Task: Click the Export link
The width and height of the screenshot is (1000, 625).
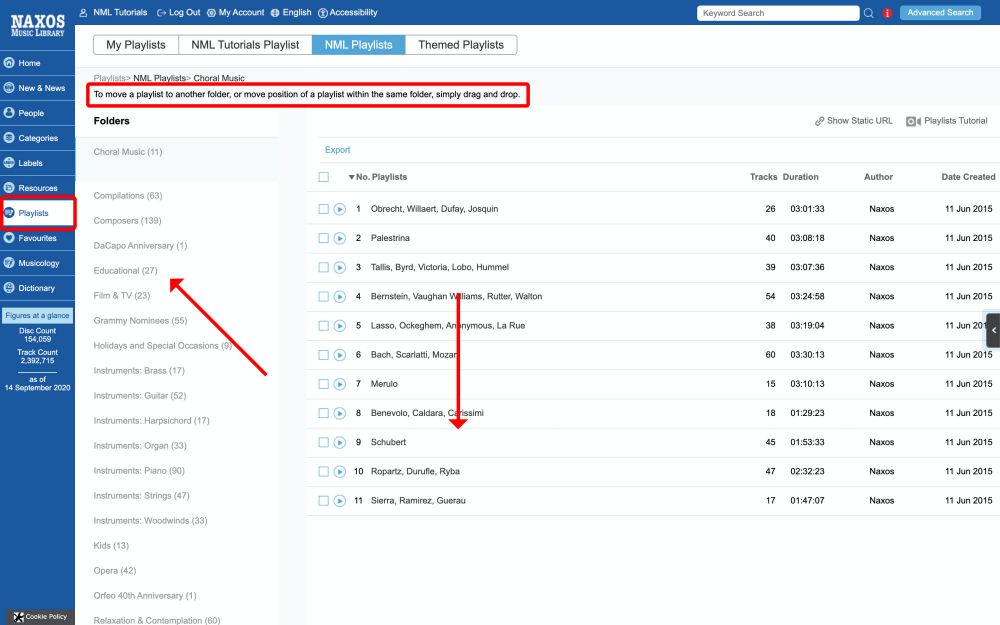Action: click(x=337, y=150)
